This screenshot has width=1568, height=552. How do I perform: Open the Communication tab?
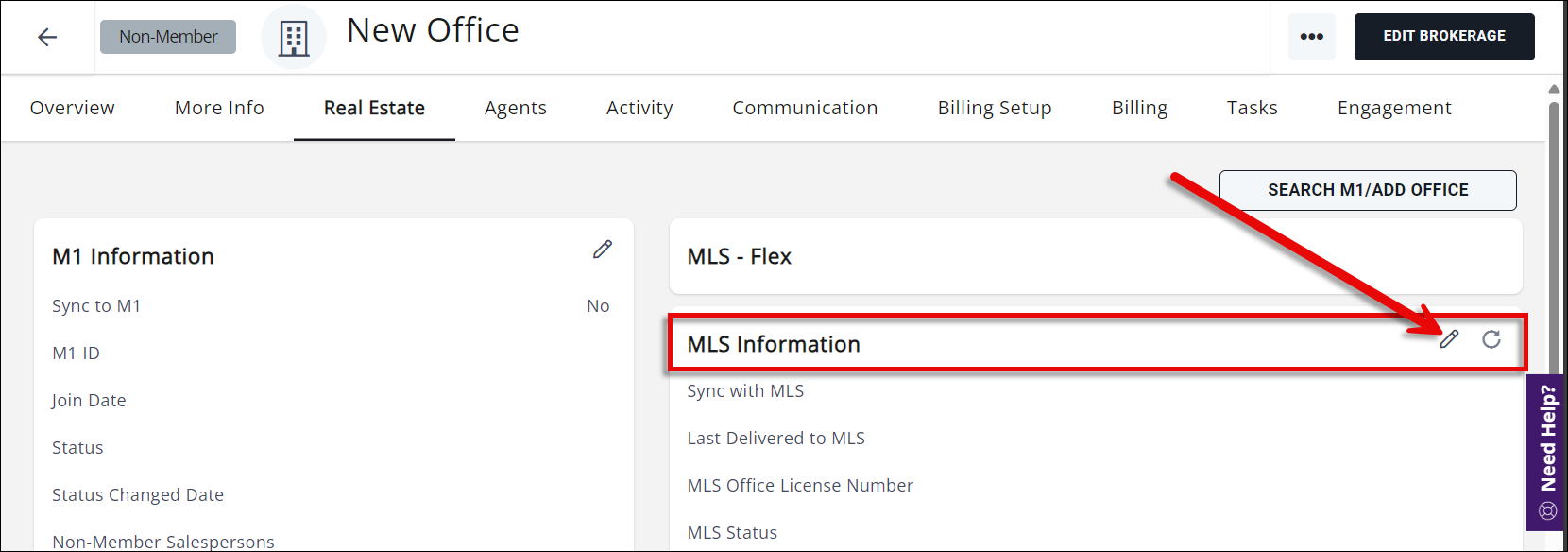[805, 108]
